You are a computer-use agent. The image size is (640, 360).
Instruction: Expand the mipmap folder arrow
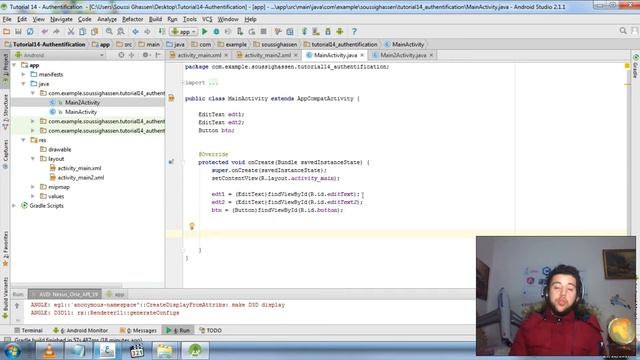(33, 187)
